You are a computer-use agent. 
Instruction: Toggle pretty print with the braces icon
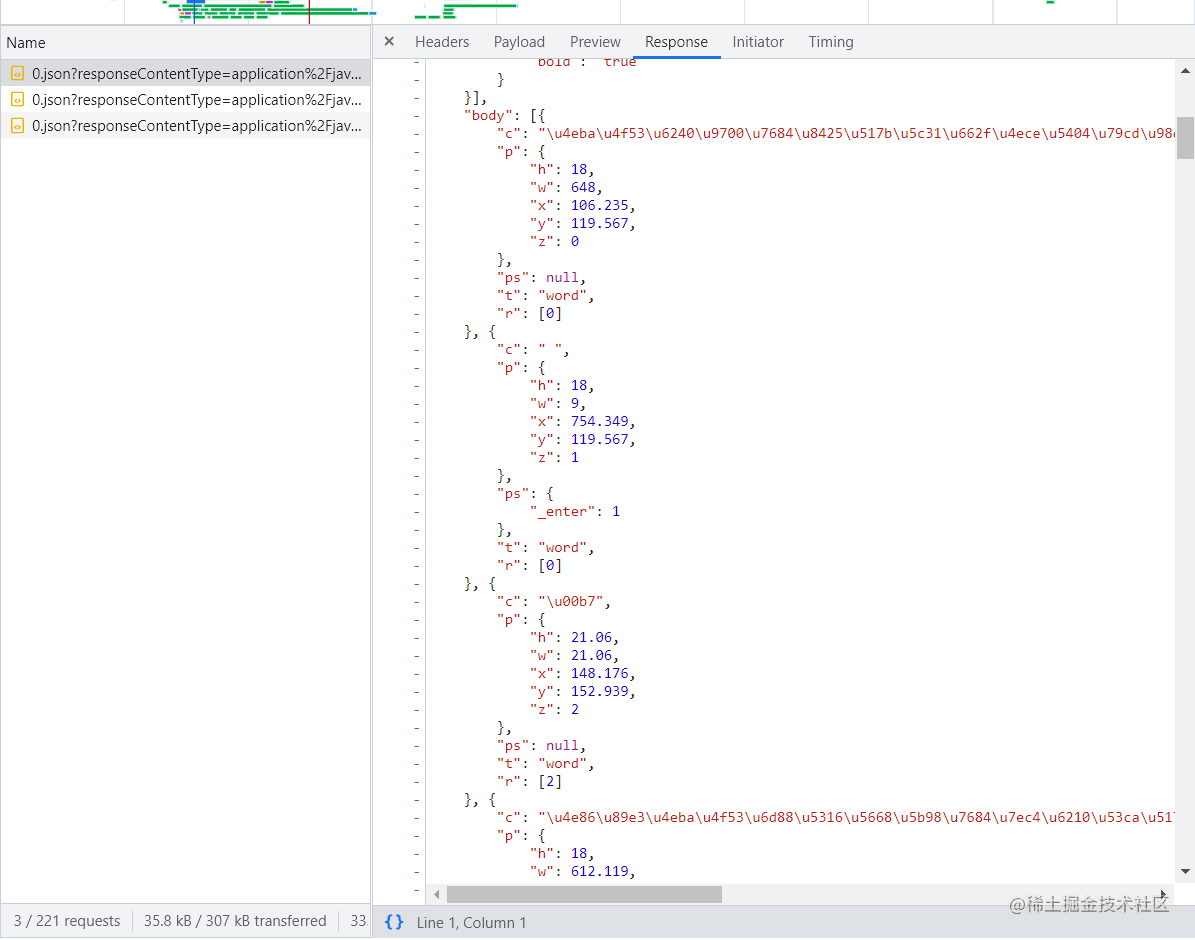point(394,922)
